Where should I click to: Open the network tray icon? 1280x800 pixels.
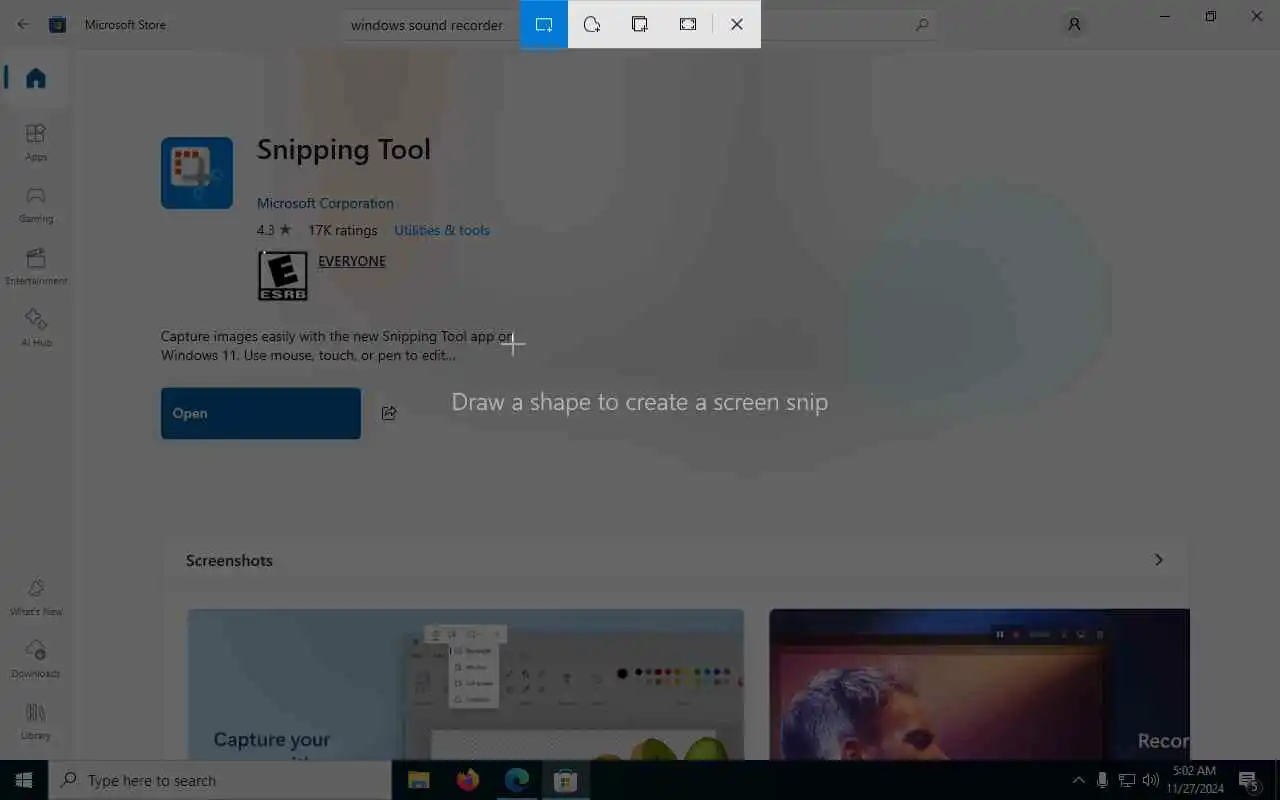click(x=1127, y=780)
